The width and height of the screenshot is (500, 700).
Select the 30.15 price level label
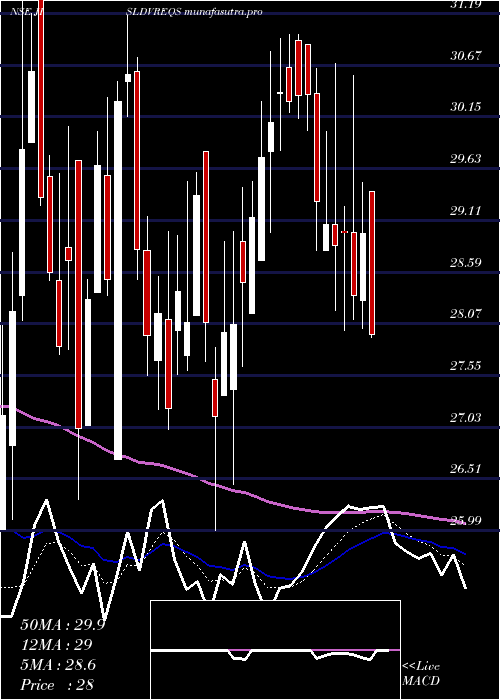467,107
